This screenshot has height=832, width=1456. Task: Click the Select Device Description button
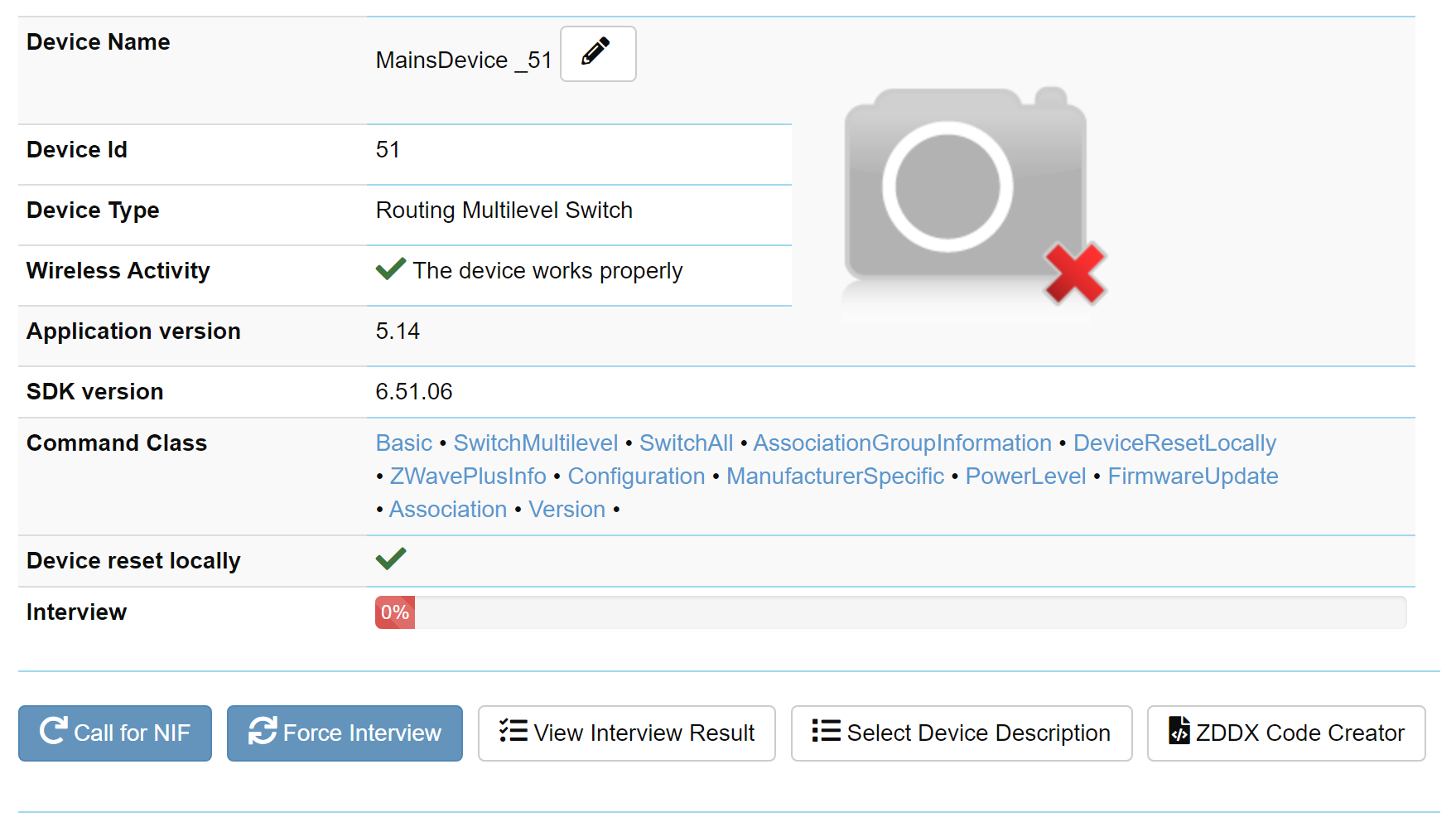(x=962, y=733)
